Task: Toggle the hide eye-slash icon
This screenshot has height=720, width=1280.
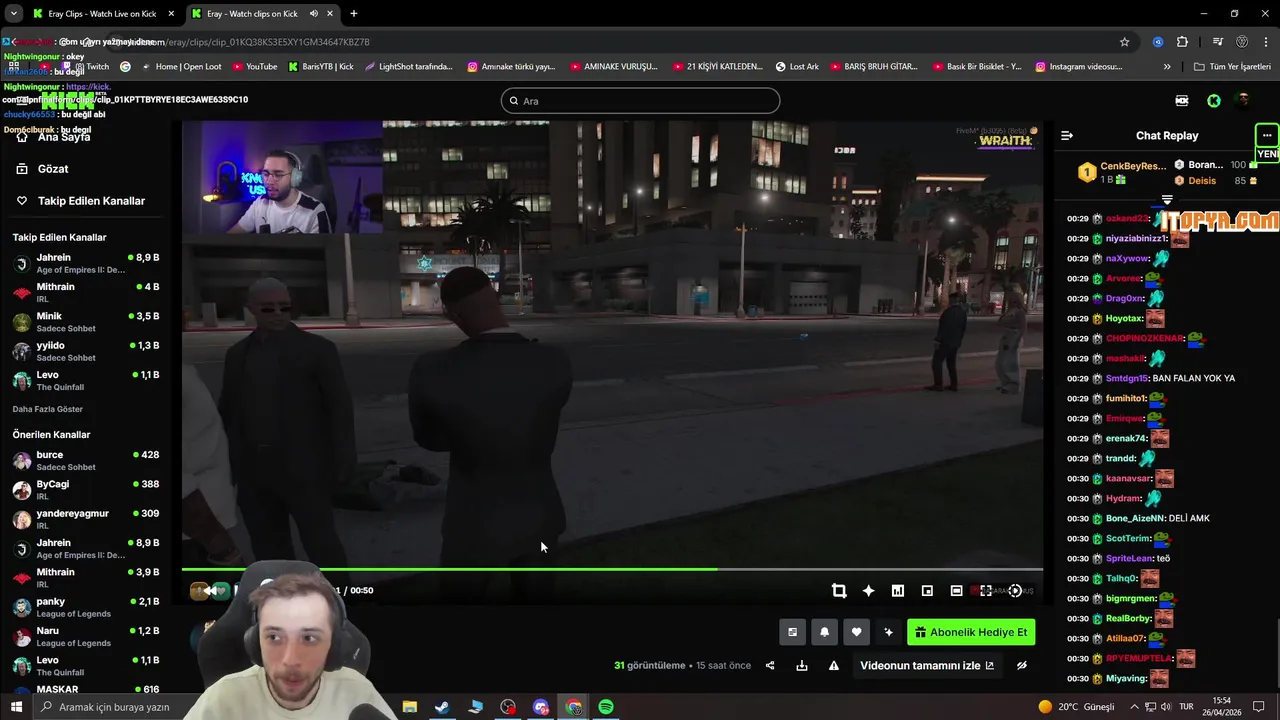Action: (x=1022, y=666)
